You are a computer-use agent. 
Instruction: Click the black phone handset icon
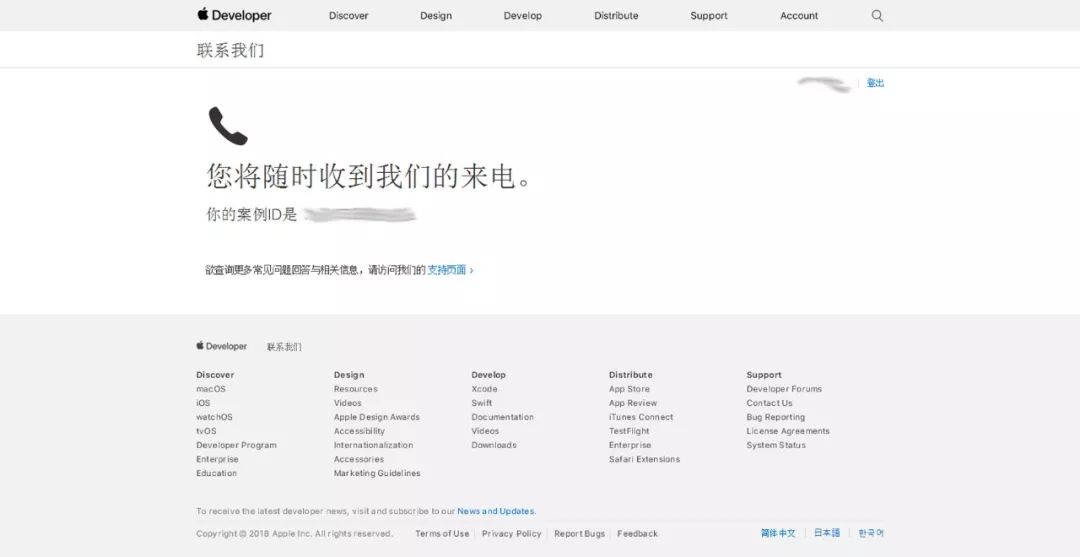point(227,126)
